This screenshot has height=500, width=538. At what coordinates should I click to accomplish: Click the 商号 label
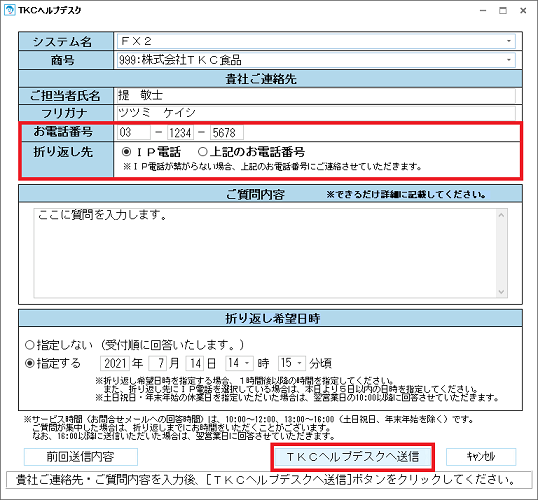coord(62,60)
